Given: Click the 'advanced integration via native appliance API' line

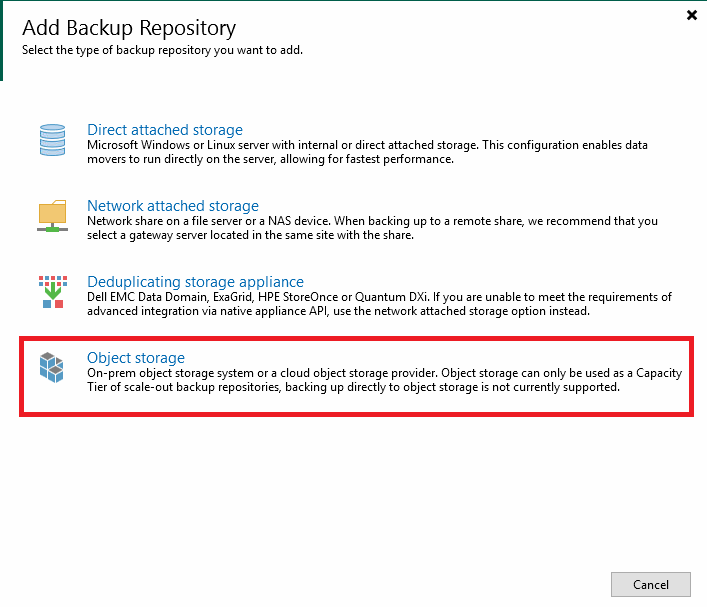Looking at the screenshot, I should tap(338, 311).
